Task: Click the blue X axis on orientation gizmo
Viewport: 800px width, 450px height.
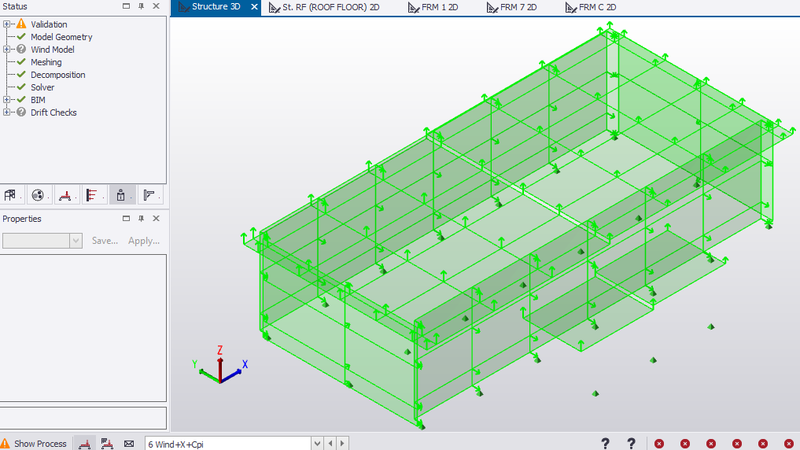Action: point(233,374)
